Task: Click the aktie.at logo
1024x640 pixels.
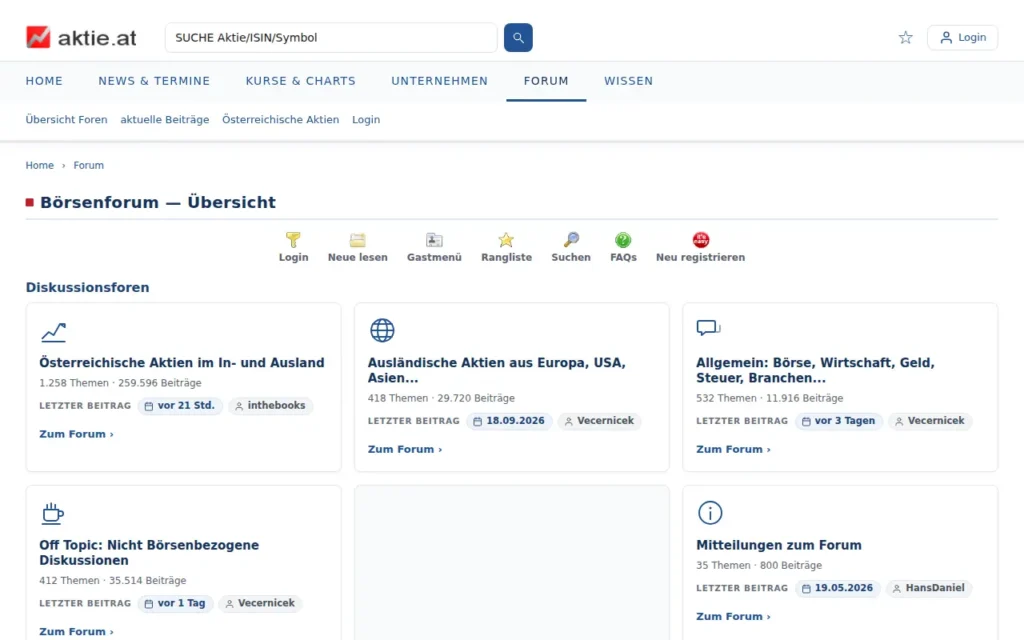Action: click(81, 37)
